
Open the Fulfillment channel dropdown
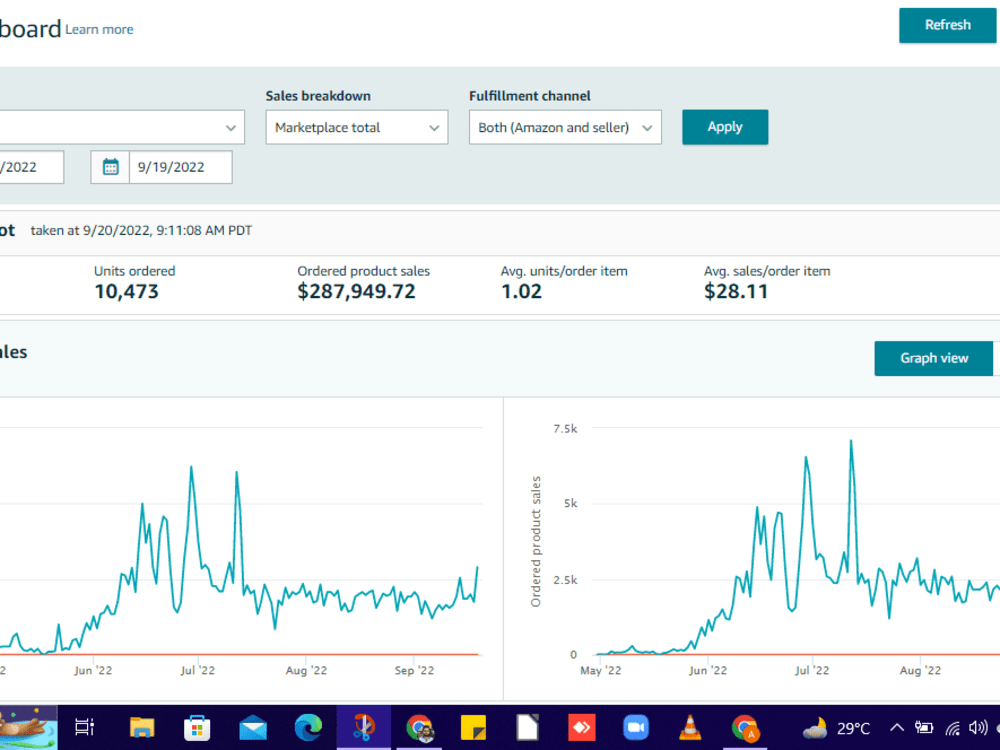pyautogui.click(x=565, y=128)
